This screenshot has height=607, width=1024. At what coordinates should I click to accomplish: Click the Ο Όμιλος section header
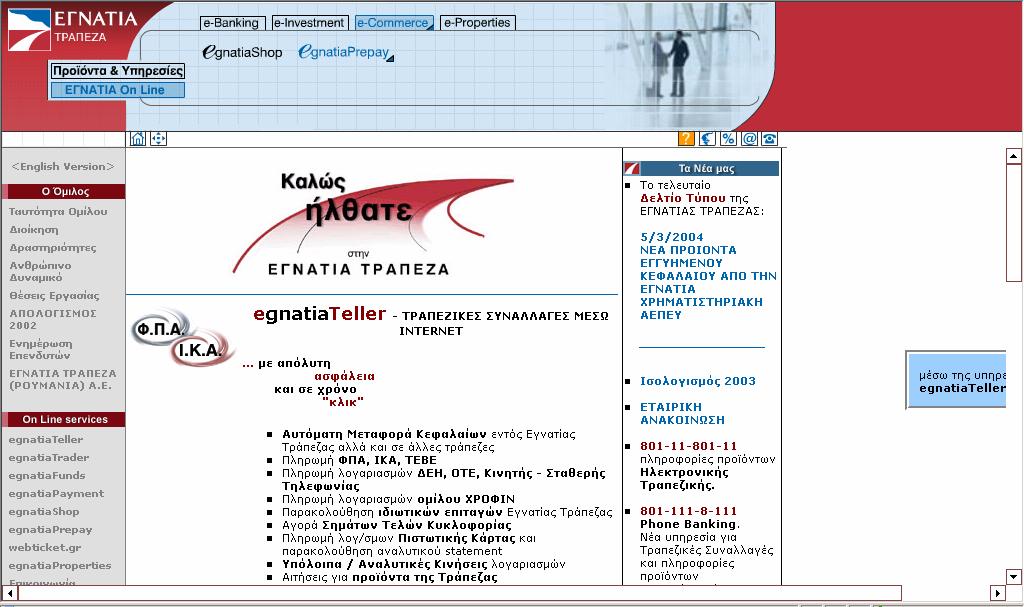click(x=63, y=191)
